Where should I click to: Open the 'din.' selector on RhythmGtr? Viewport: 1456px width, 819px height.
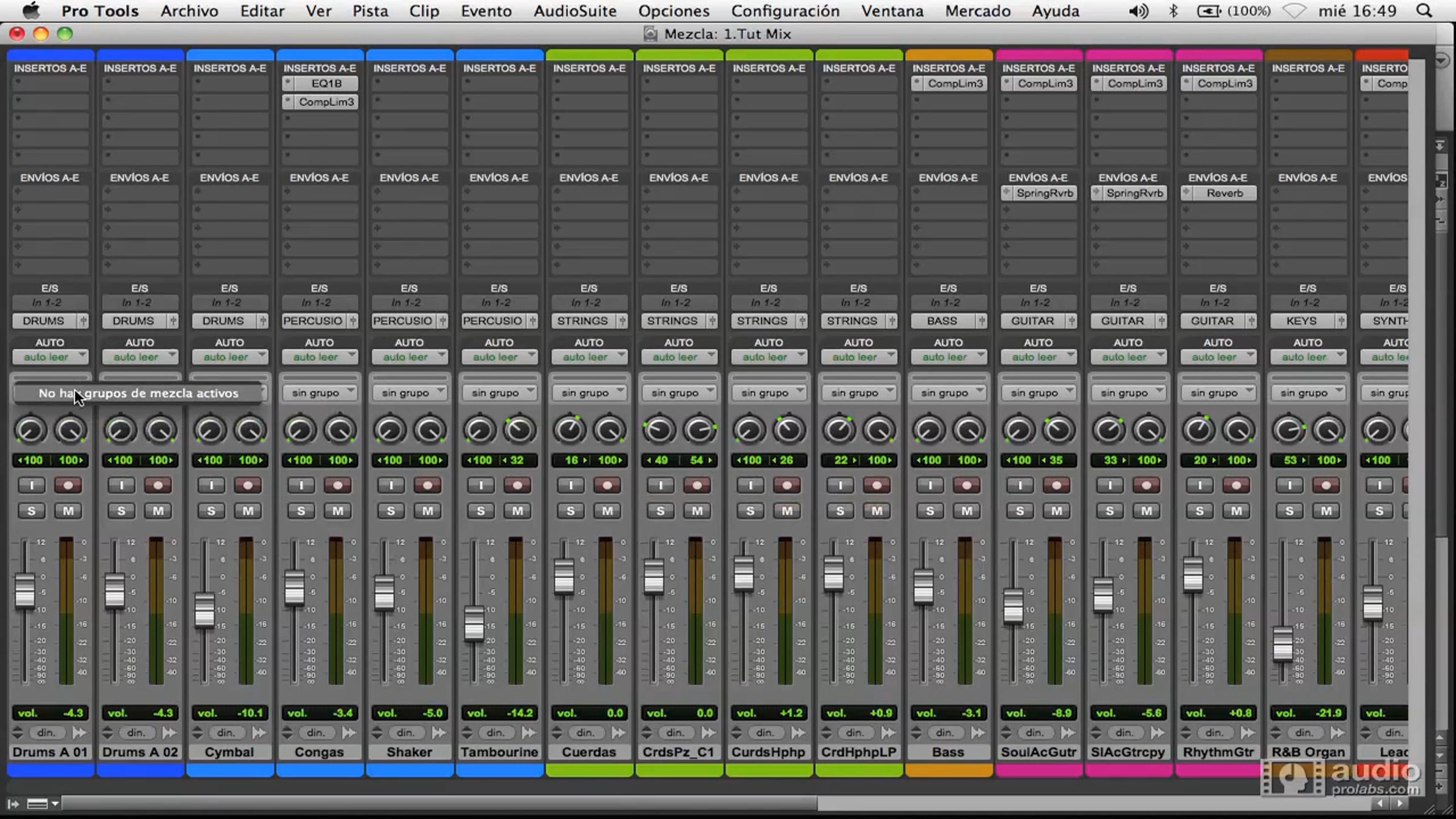[1214, 733]
